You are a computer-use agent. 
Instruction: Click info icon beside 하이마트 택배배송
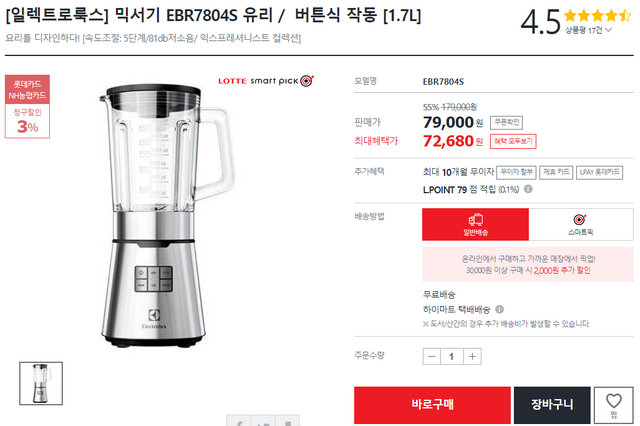coord(500,309)
